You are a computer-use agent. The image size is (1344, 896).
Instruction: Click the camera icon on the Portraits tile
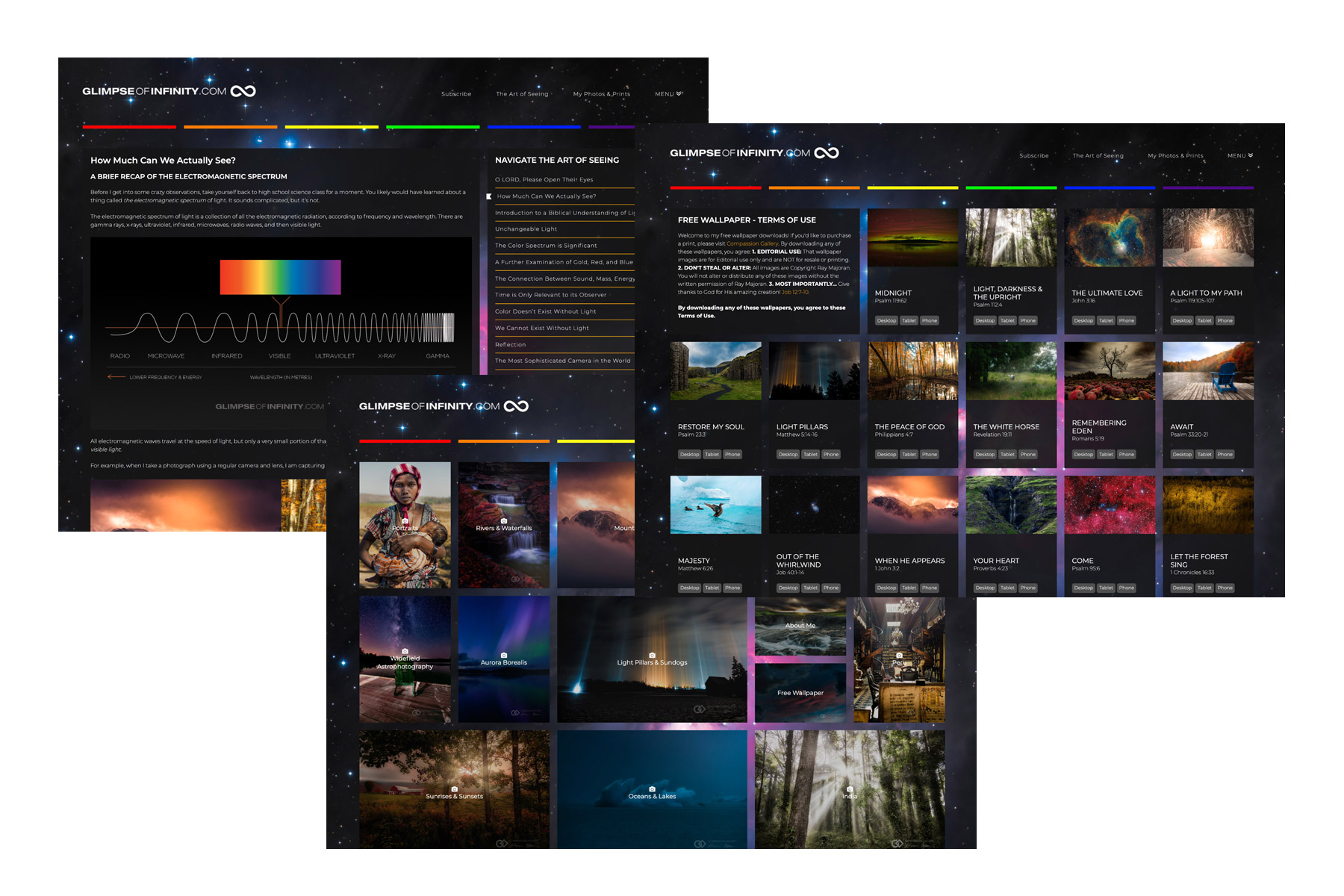(x=405, y=520)
